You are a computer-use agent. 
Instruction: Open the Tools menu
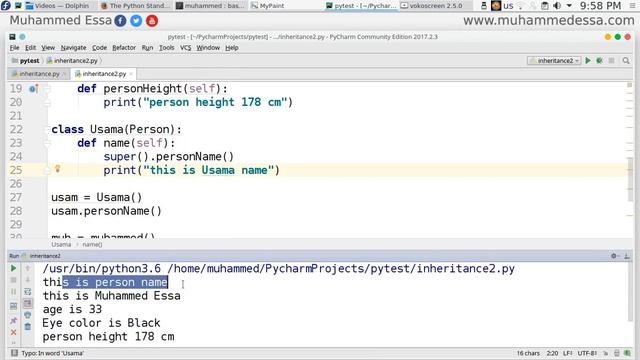(167, 48)
